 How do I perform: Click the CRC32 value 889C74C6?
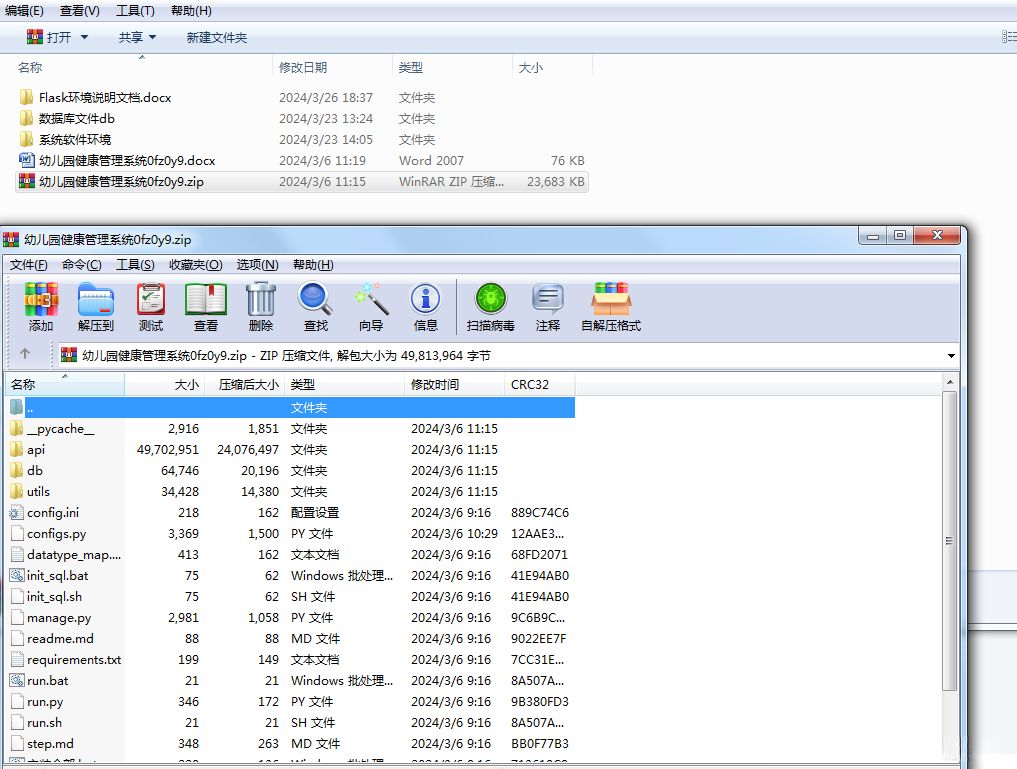click(540, 513)
